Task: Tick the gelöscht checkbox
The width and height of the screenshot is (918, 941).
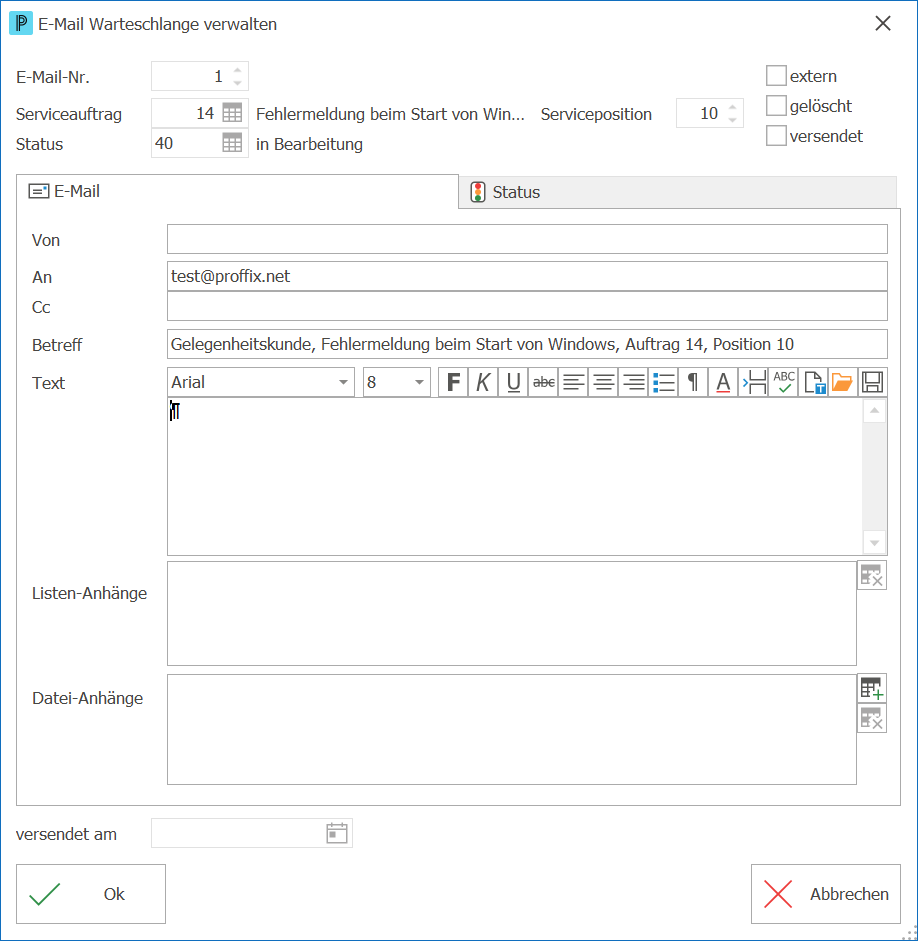Action: (x=776, y=106)
